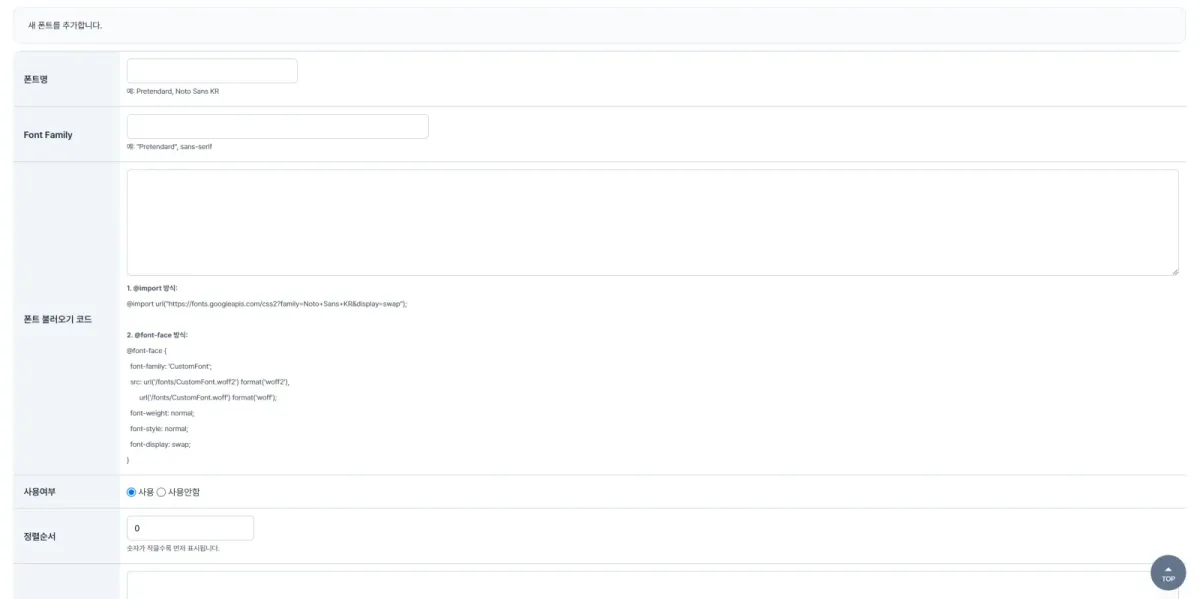Select the 사용 radio button
Viewport: 1200px width, 599px height.
pyautogui.click(x=132, y=492)
